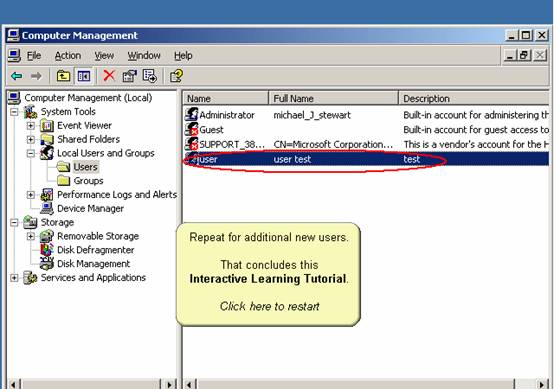Expand Performance Logs and Alerts node
This screenshot has width=554, height=389.
pyautogui.click(x=31, y=195)
